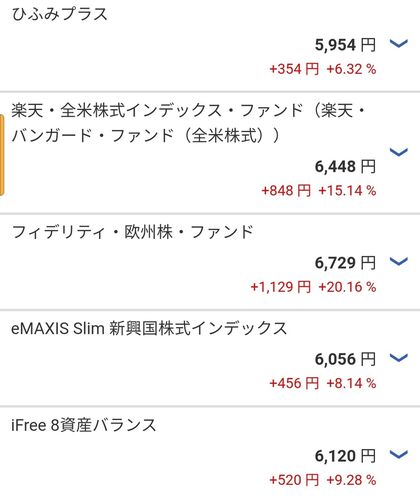Open the eMAXIS Slim 新興国株式インデックス name
Screen dimensions: 420x500
click(x=149, y=329)
